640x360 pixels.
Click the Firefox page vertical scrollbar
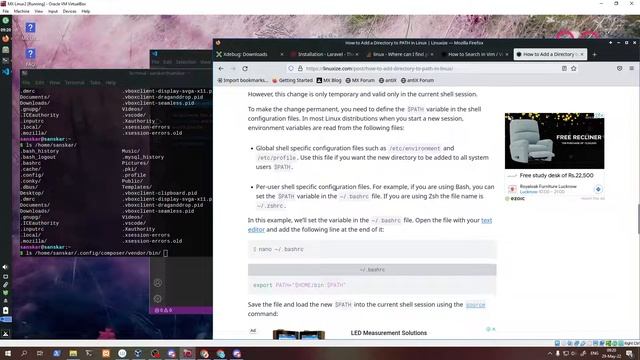point(638,218)
